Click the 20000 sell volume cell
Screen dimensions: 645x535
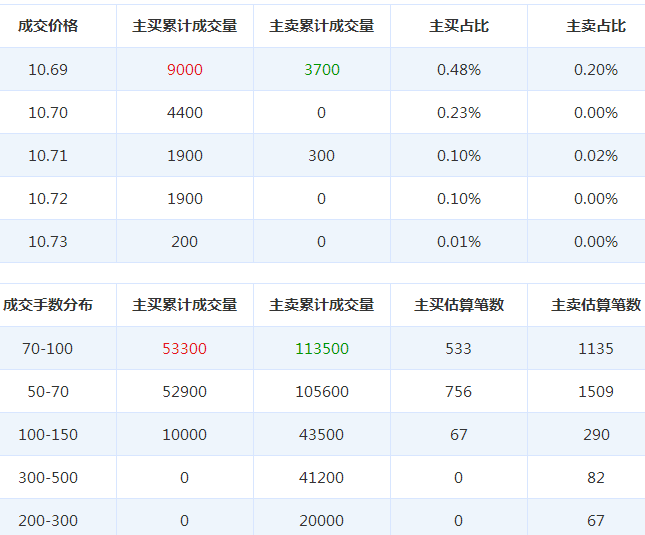pos(322,521)
